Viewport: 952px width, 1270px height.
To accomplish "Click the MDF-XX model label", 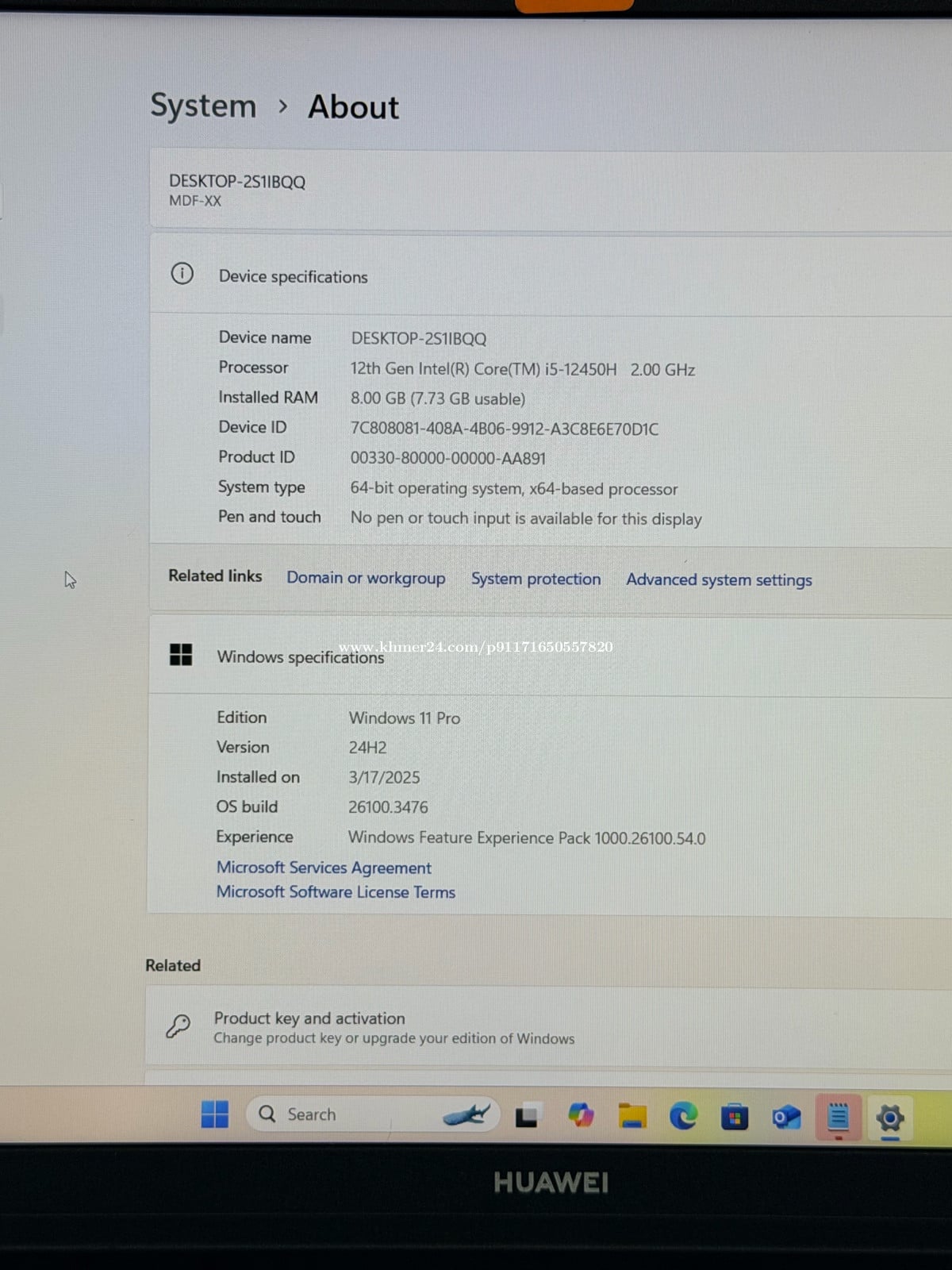I will pos(194,201).
